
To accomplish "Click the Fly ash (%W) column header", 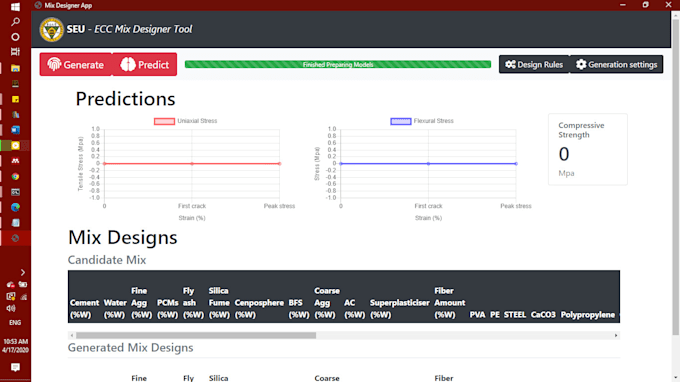I will [193, 303].
